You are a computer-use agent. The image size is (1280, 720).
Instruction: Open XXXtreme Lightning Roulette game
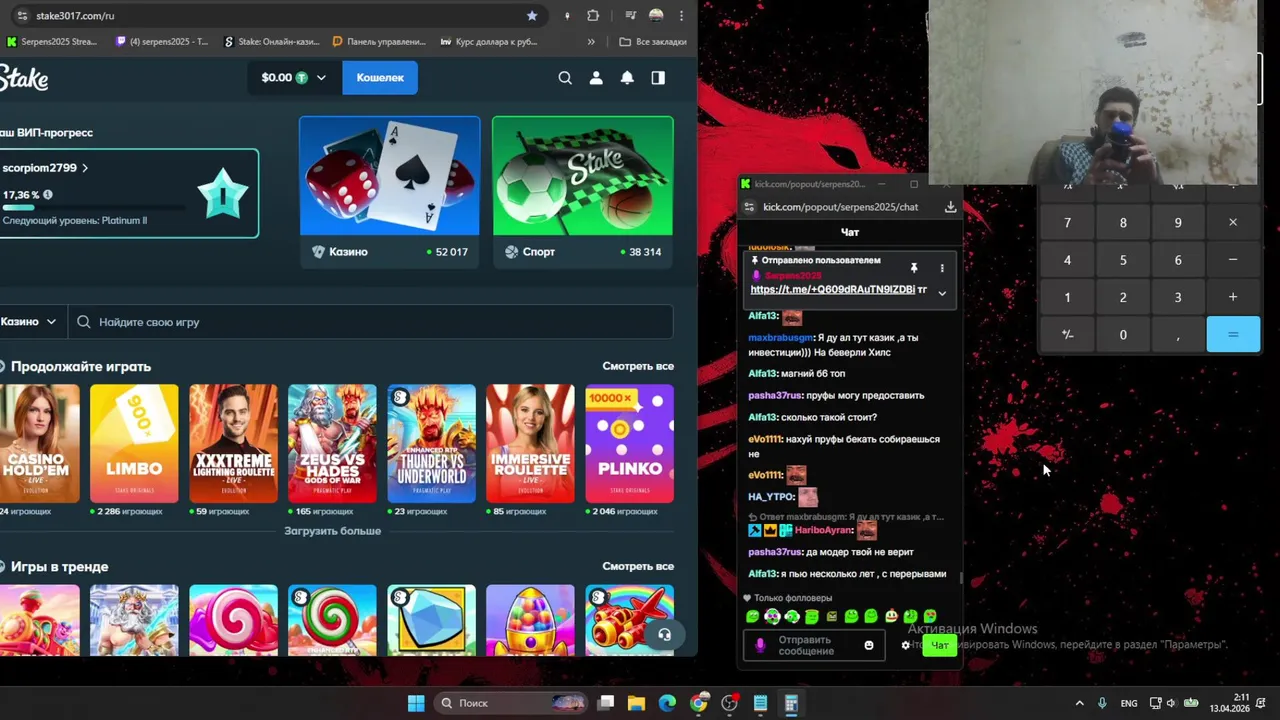233,443
